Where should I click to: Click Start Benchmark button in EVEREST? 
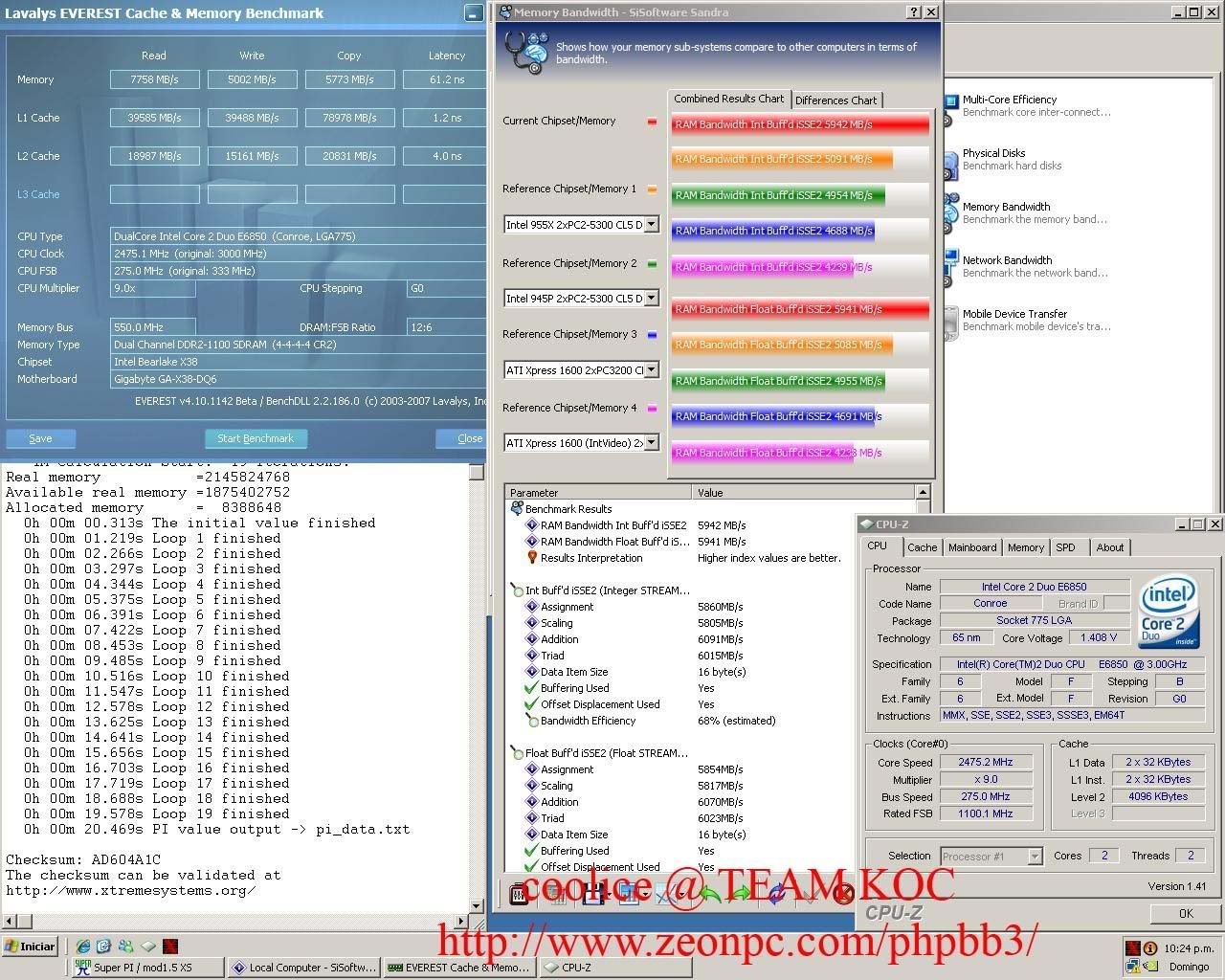(256, 438)
